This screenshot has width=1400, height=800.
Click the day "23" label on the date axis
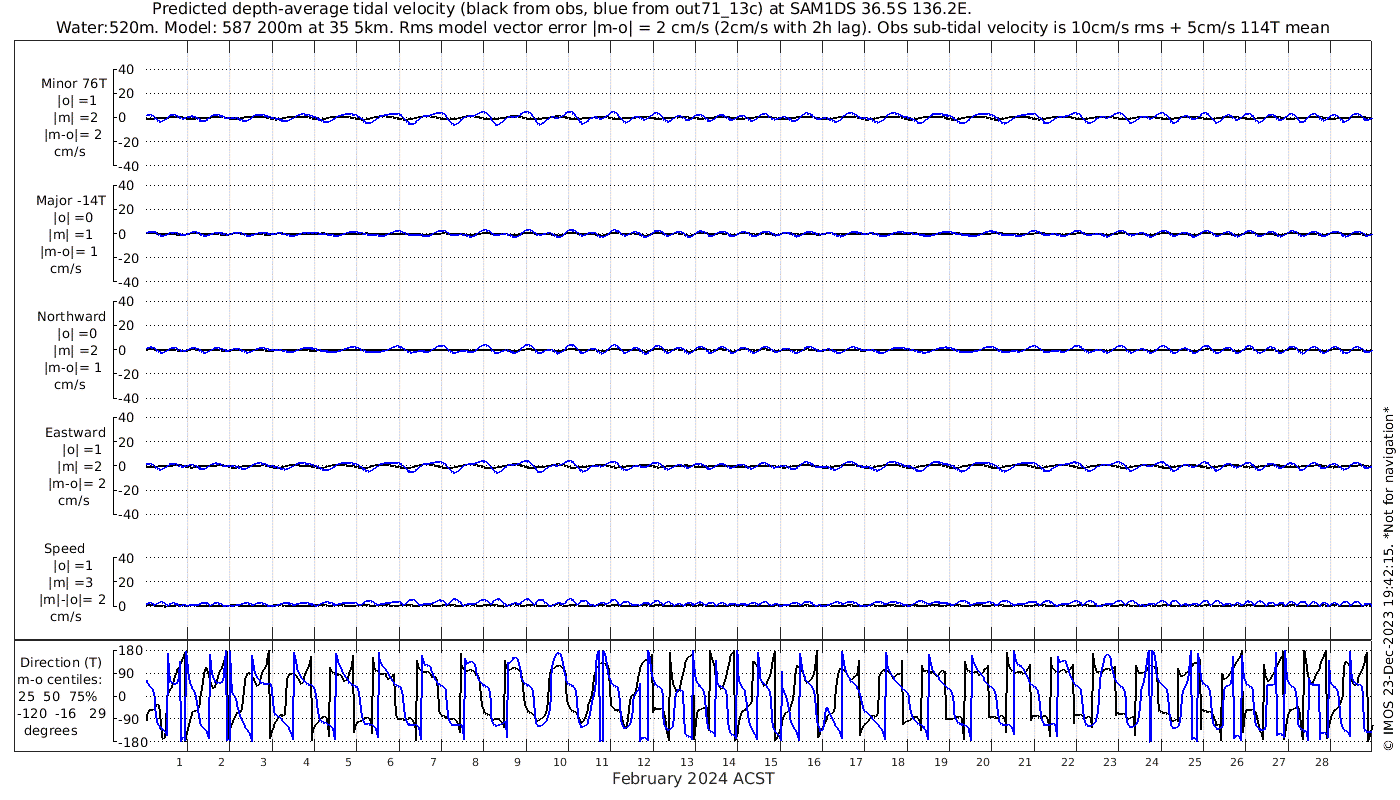click(1110, 762)
